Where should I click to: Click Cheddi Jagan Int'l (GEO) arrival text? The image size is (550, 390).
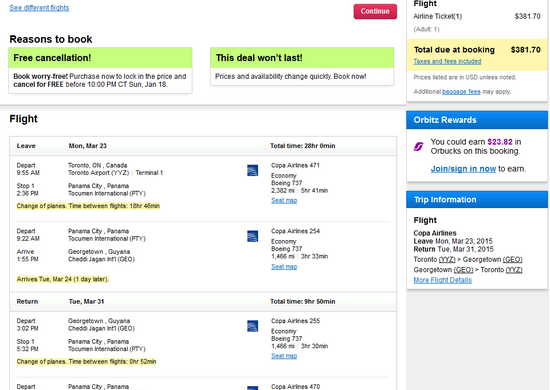[x=101, y=259]
